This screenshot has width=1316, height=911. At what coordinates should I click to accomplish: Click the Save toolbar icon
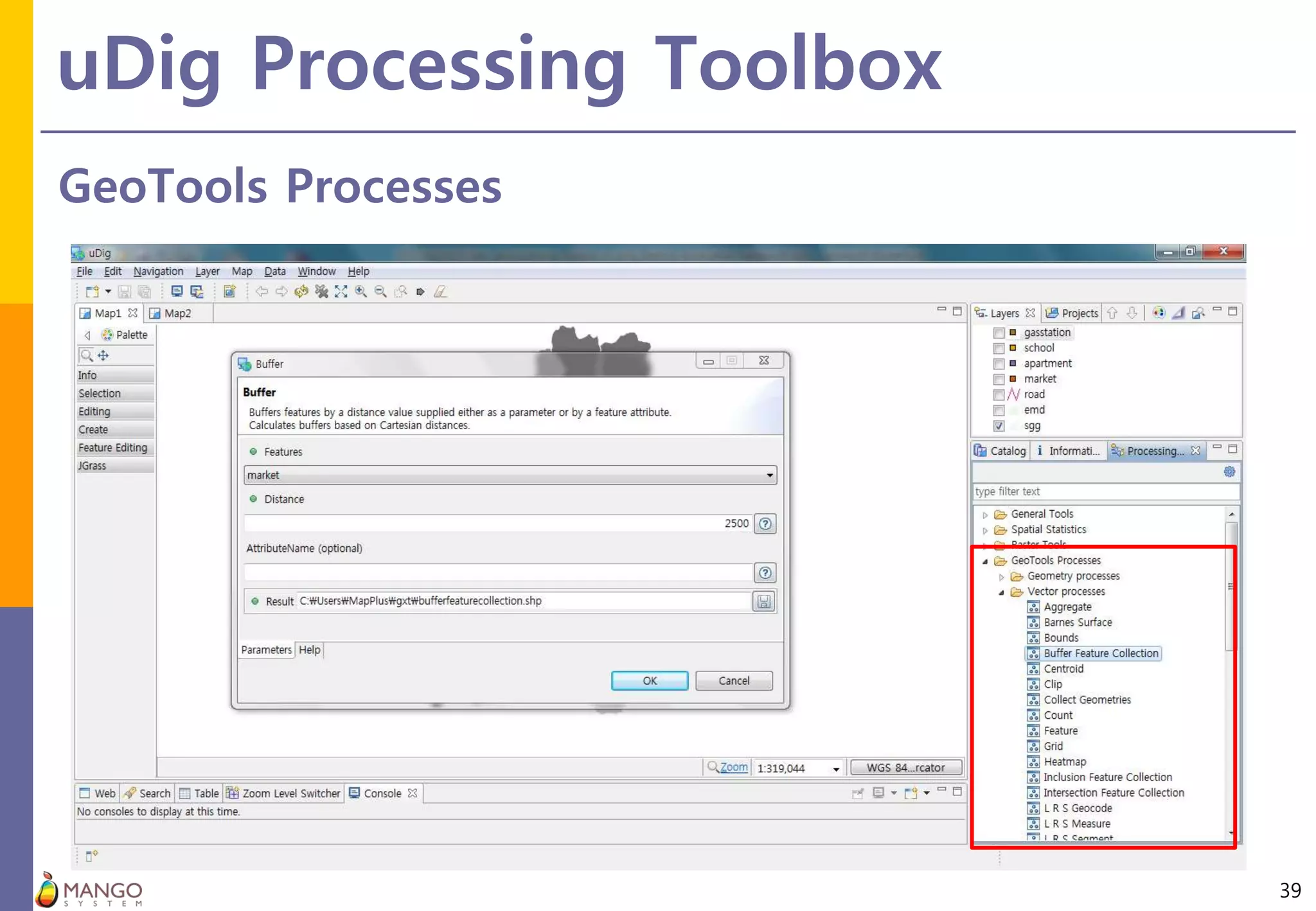click(x=125, y=292)
